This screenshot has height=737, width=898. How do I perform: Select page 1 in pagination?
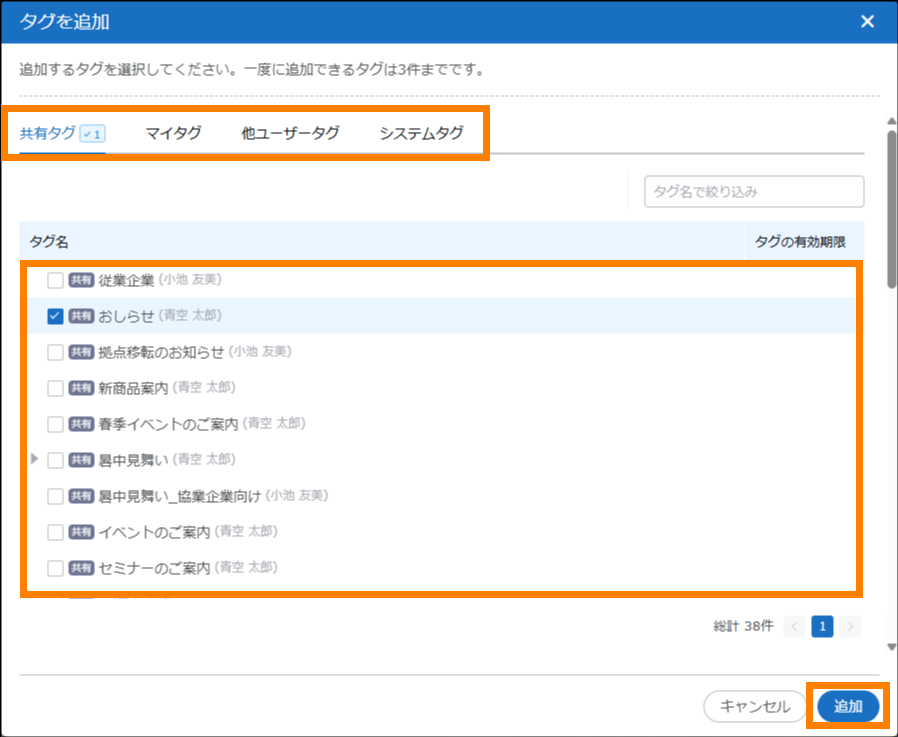[x=822, y=626]
